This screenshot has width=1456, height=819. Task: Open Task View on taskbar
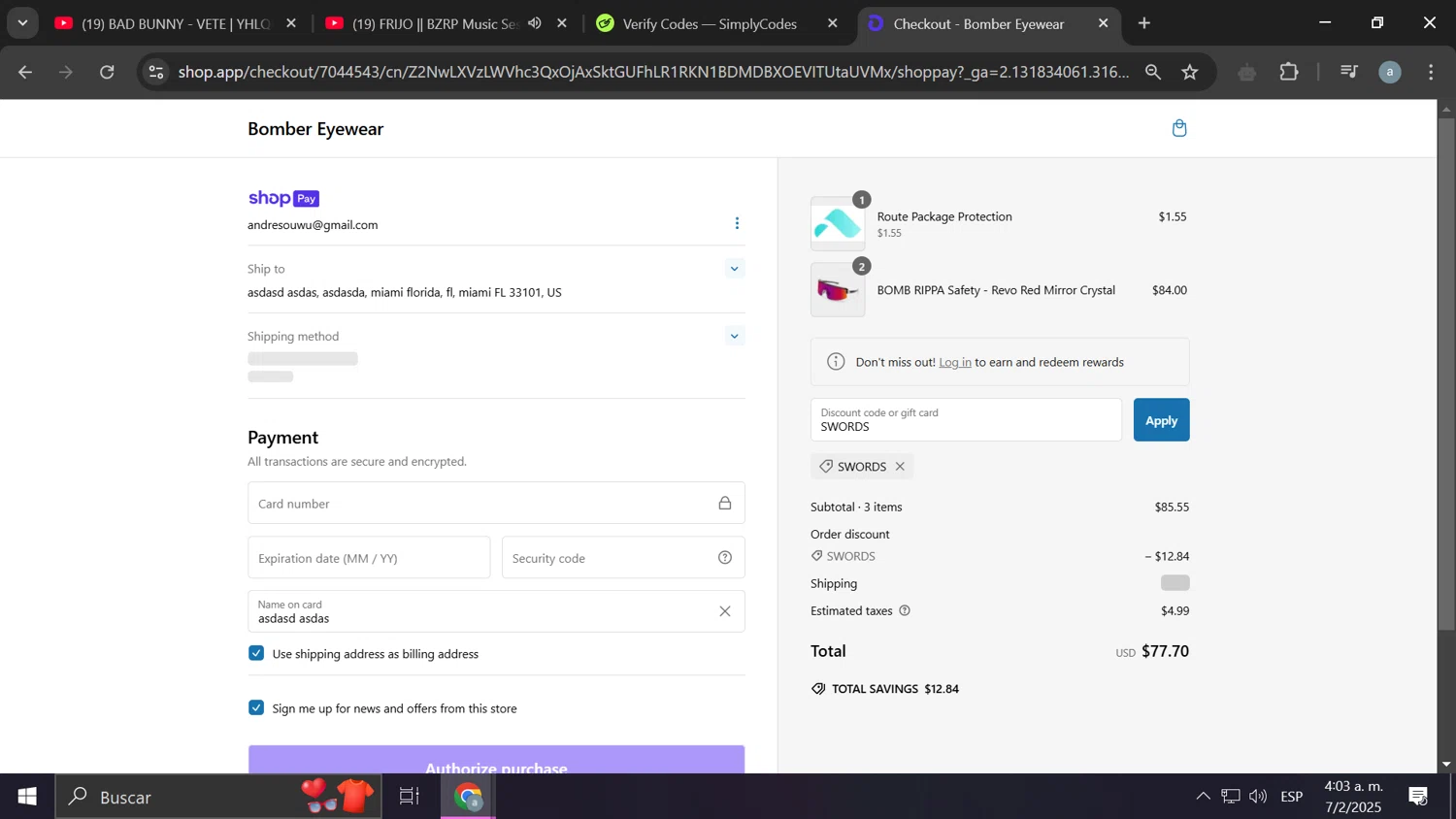[410, 797]
